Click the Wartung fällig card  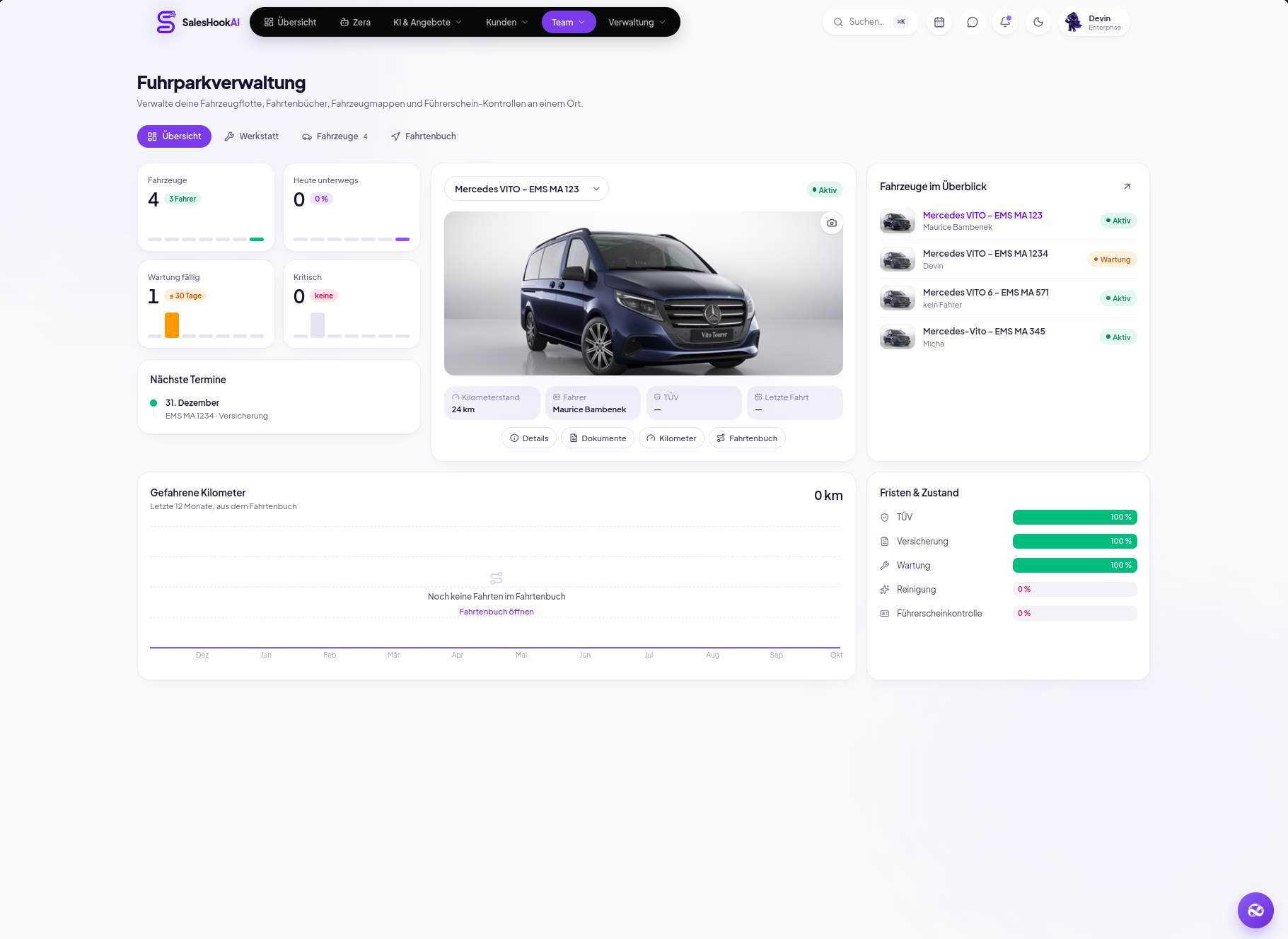tap(206, 304)
